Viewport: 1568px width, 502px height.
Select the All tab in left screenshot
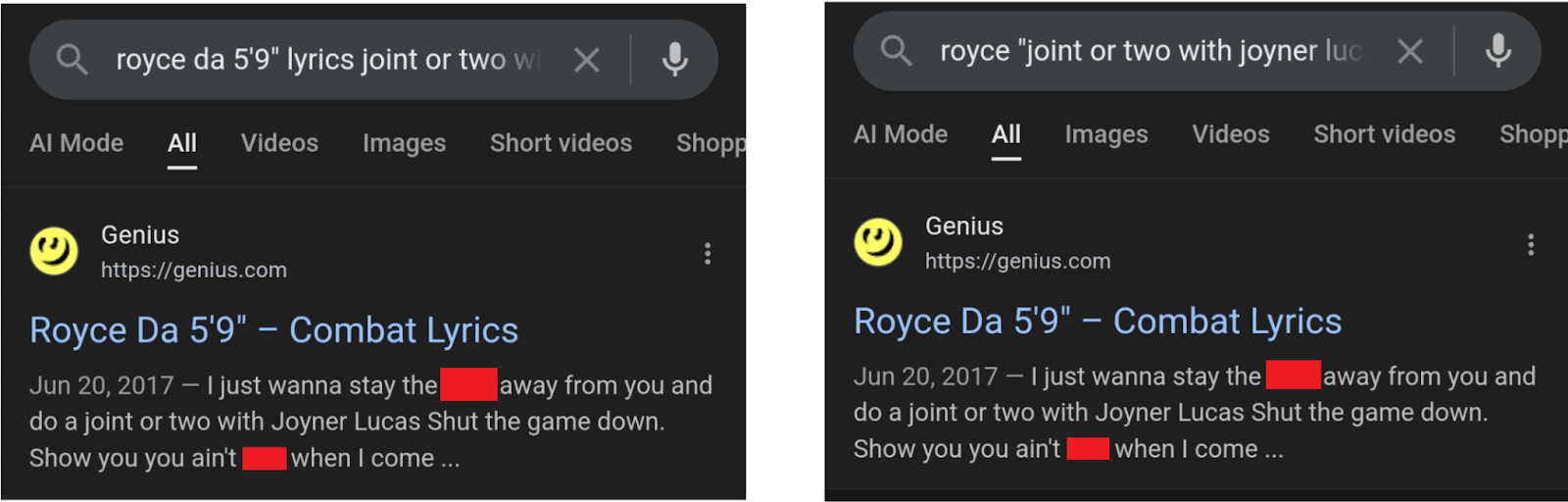(182, 143)
